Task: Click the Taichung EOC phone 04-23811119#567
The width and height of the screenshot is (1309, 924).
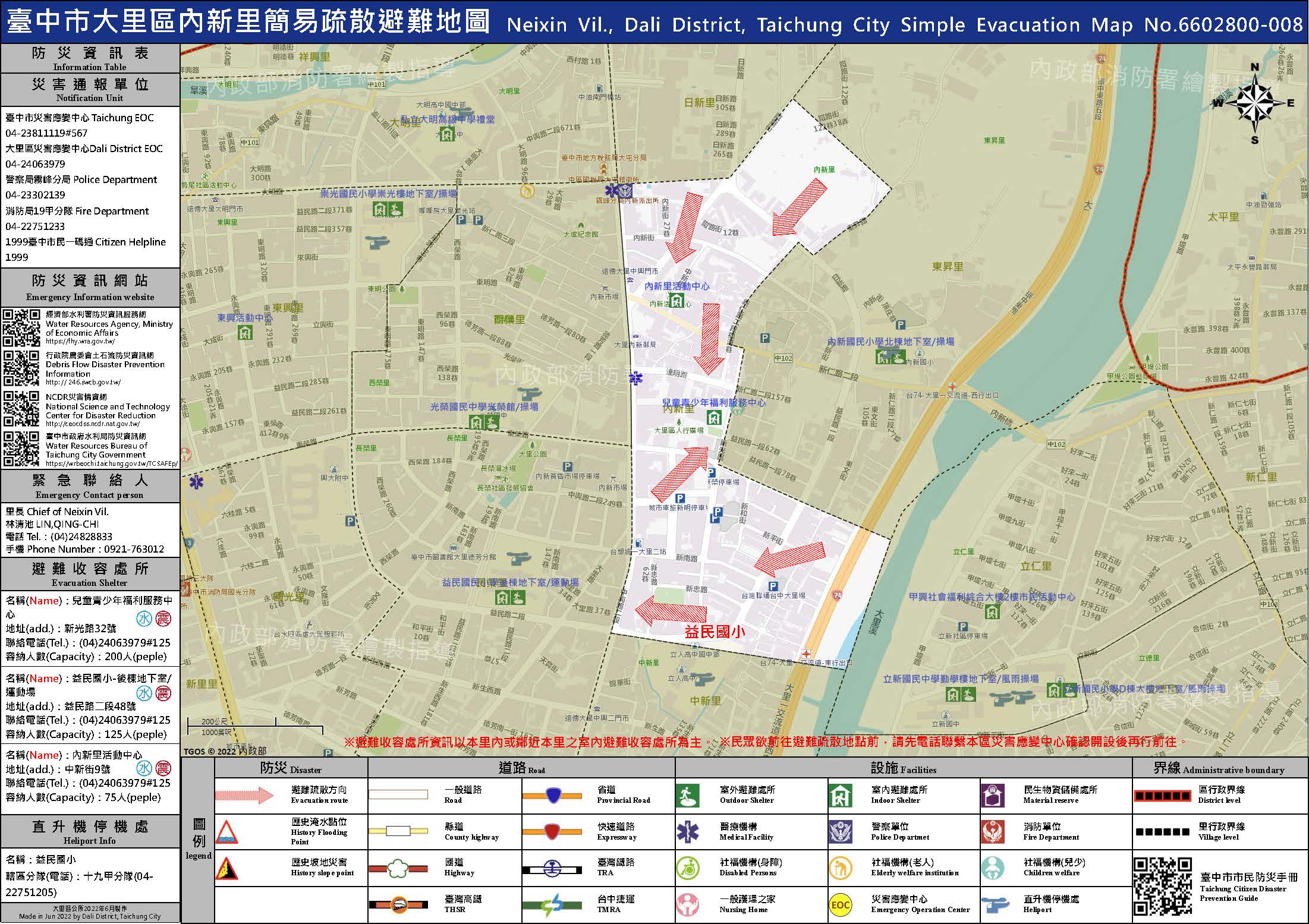Action: click(46, 133)
